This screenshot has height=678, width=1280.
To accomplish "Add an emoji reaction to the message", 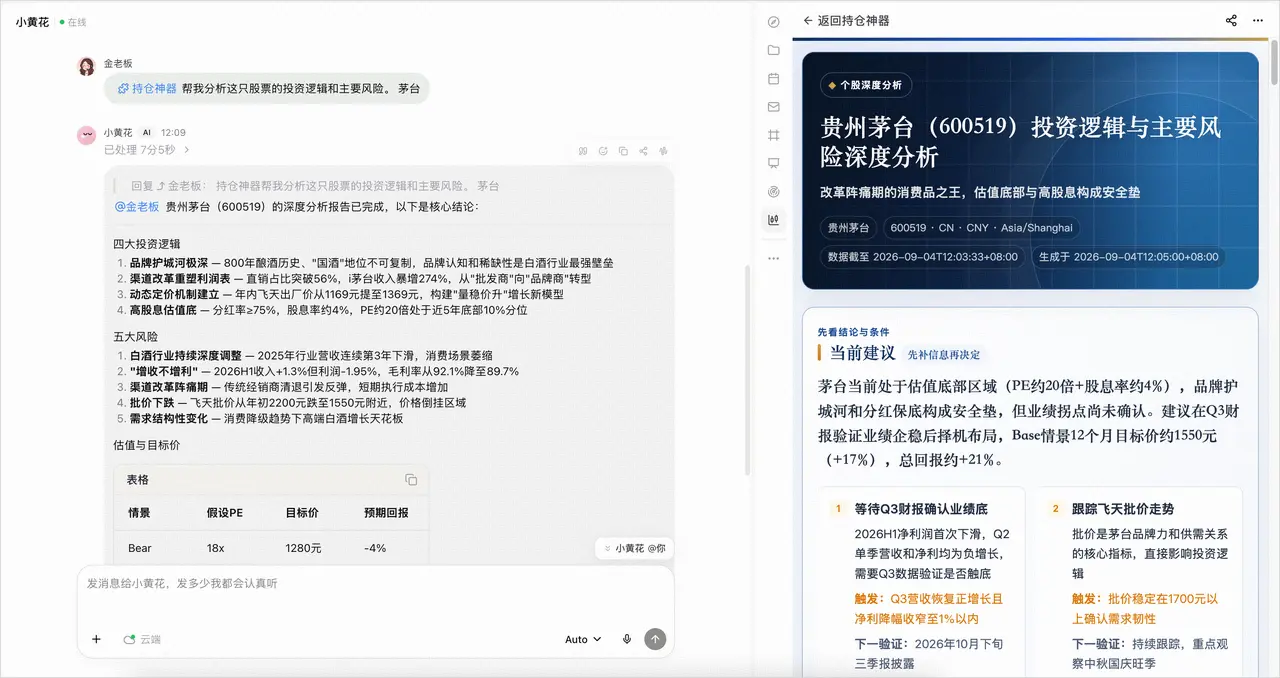I will tap(603, 151).
